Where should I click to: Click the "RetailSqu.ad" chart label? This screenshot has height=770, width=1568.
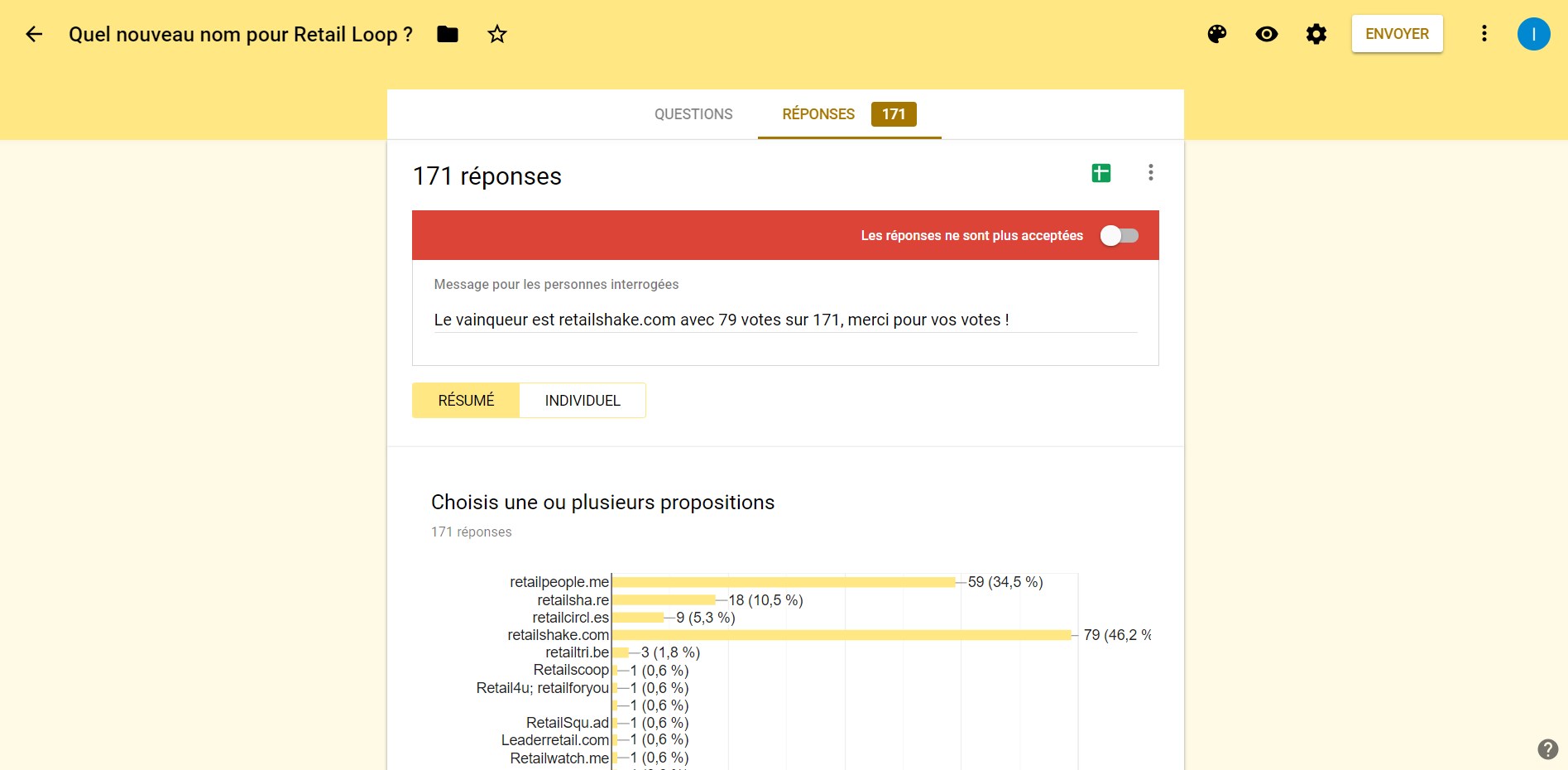coord(568,723)
